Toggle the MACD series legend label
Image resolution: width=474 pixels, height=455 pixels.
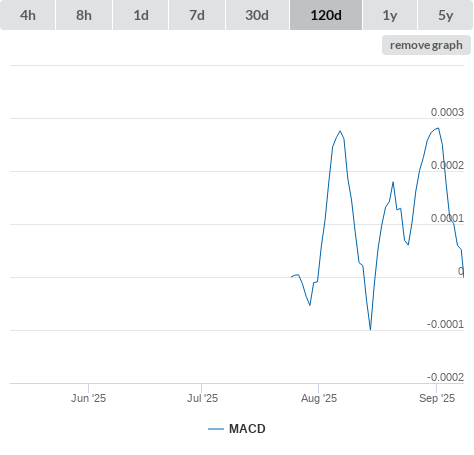point(247,429)
